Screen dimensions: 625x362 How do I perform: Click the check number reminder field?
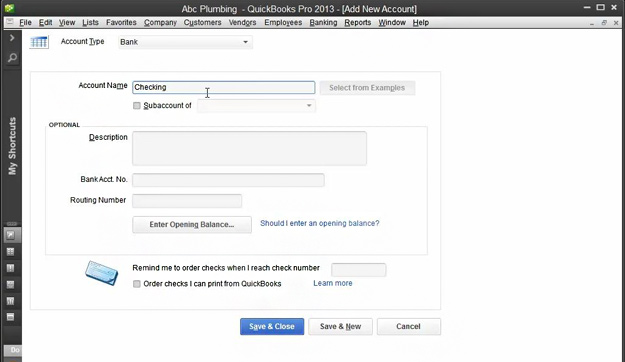358,270
